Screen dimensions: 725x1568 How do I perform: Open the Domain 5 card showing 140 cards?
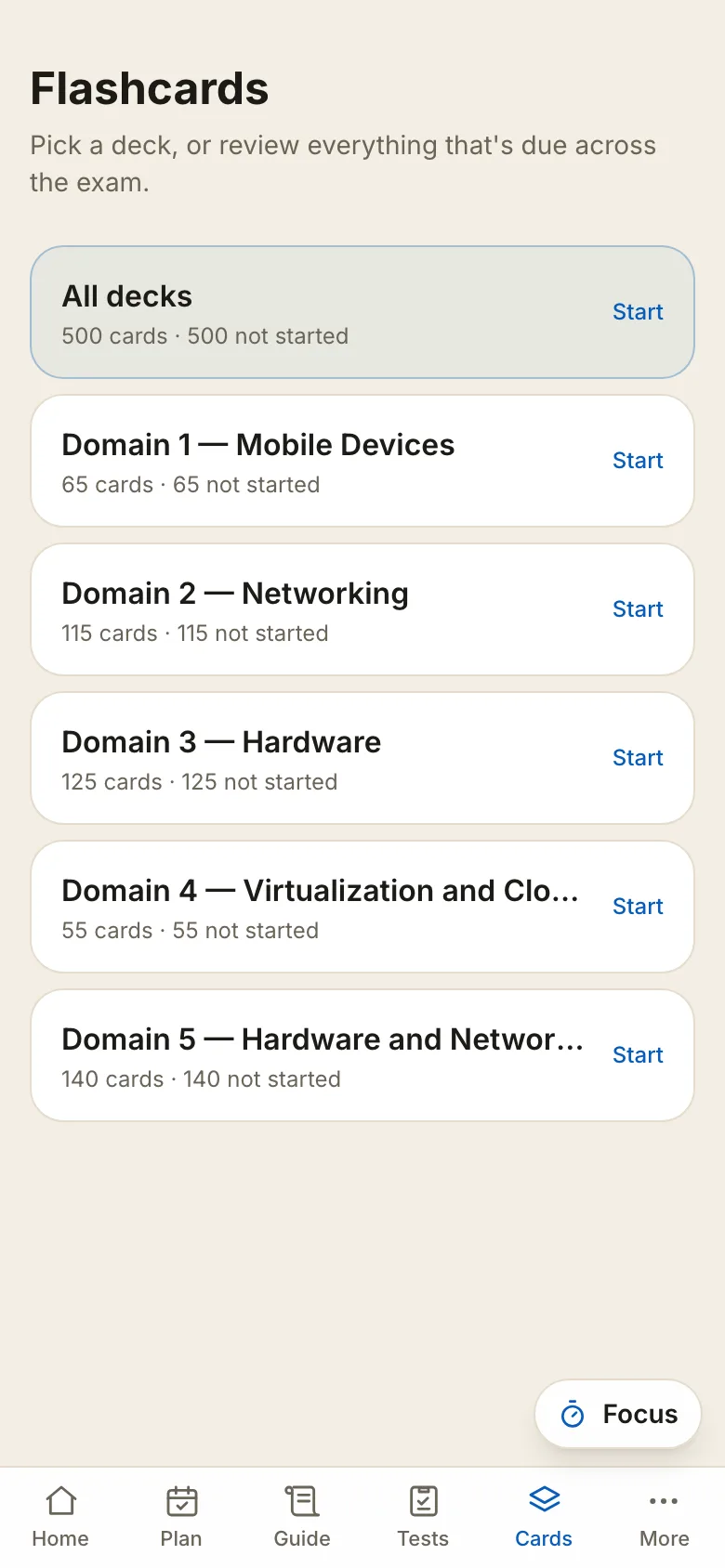point(362,1055)
